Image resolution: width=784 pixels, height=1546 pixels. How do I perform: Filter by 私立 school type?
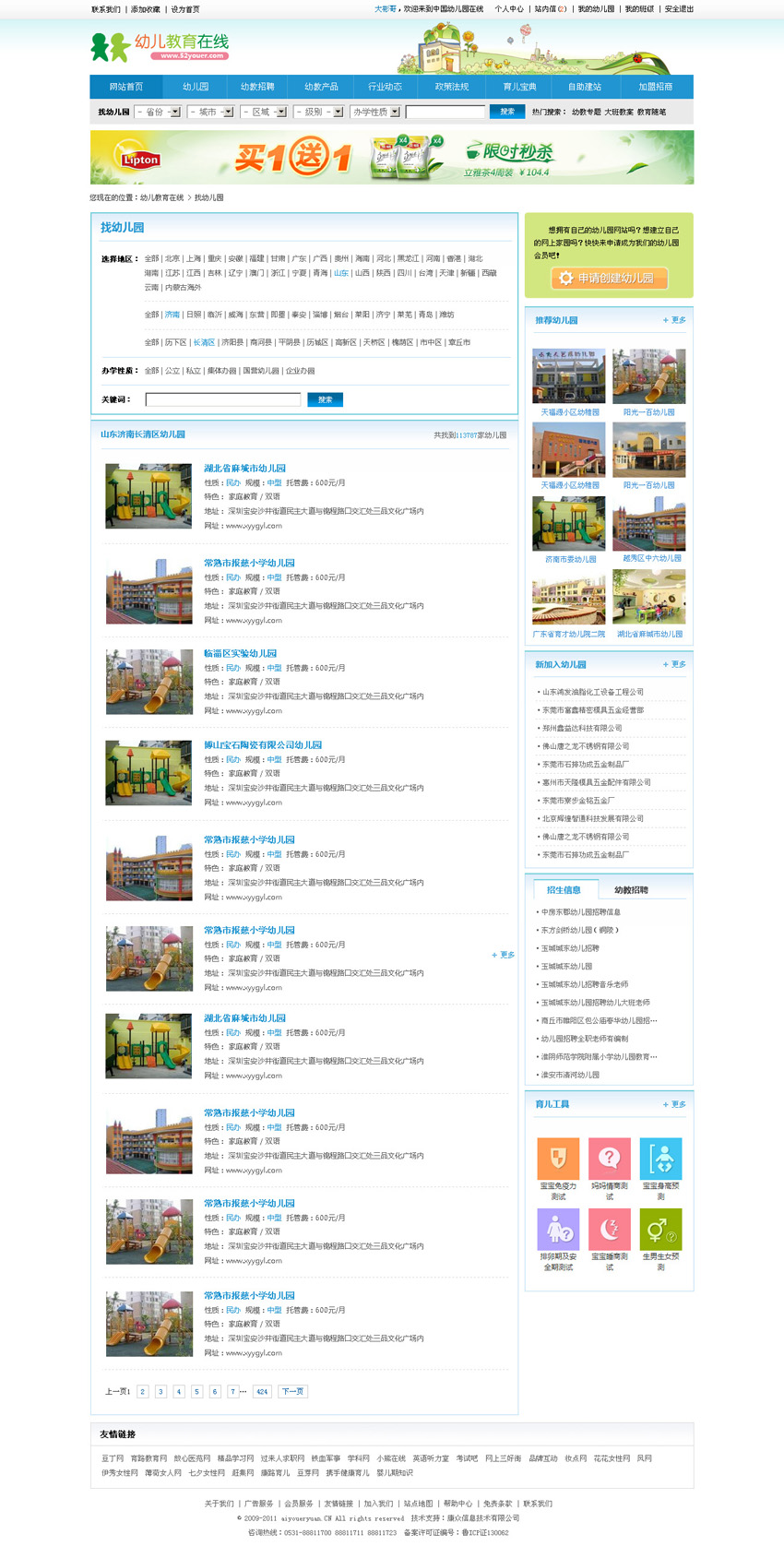click(x=193, y=371)
